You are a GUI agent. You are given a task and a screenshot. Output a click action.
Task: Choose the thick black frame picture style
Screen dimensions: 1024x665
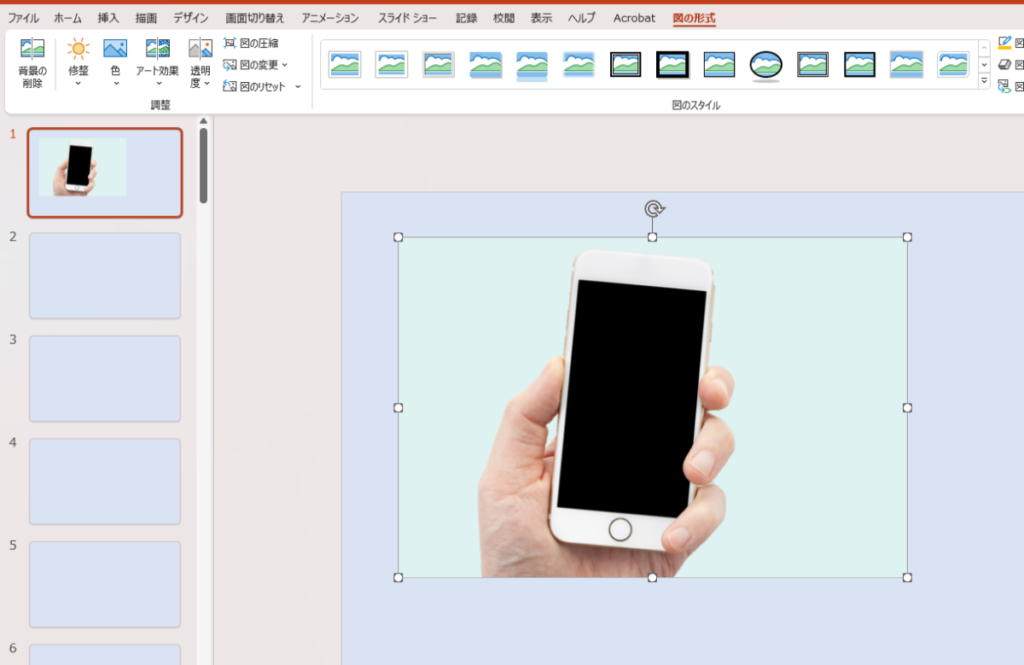click(672, 65)
